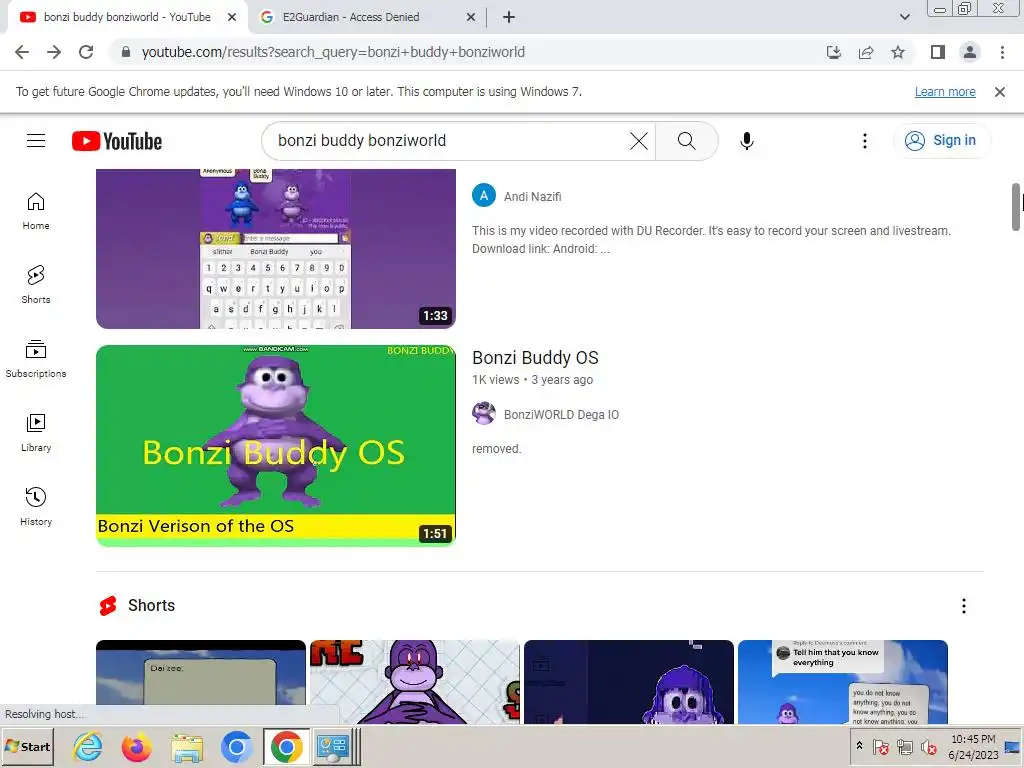Screen dimensions: 1024x768
Task: Open the Chrome side panel
Action: (x=938, y=52)
